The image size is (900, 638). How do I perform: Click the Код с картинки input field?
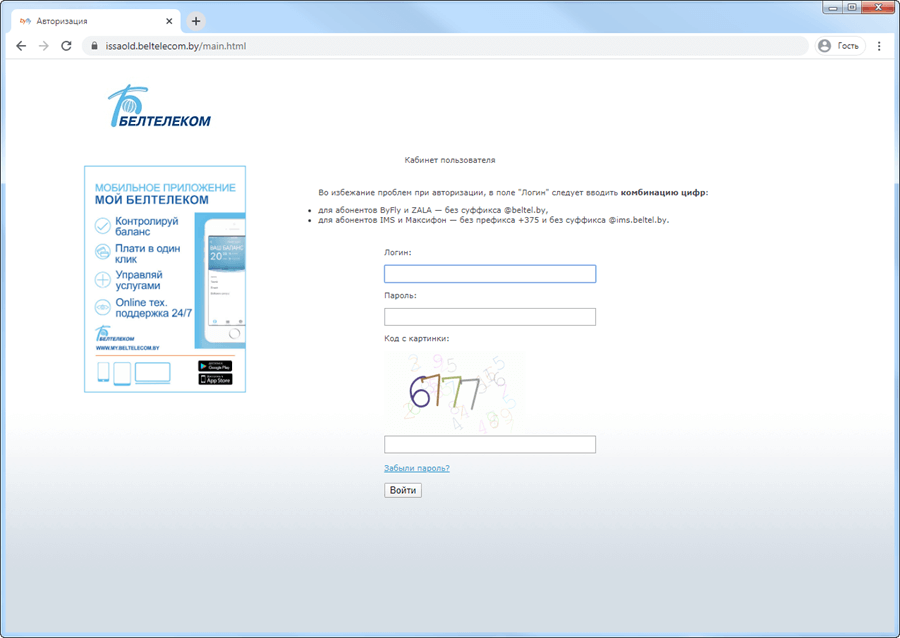coord(489,445)
